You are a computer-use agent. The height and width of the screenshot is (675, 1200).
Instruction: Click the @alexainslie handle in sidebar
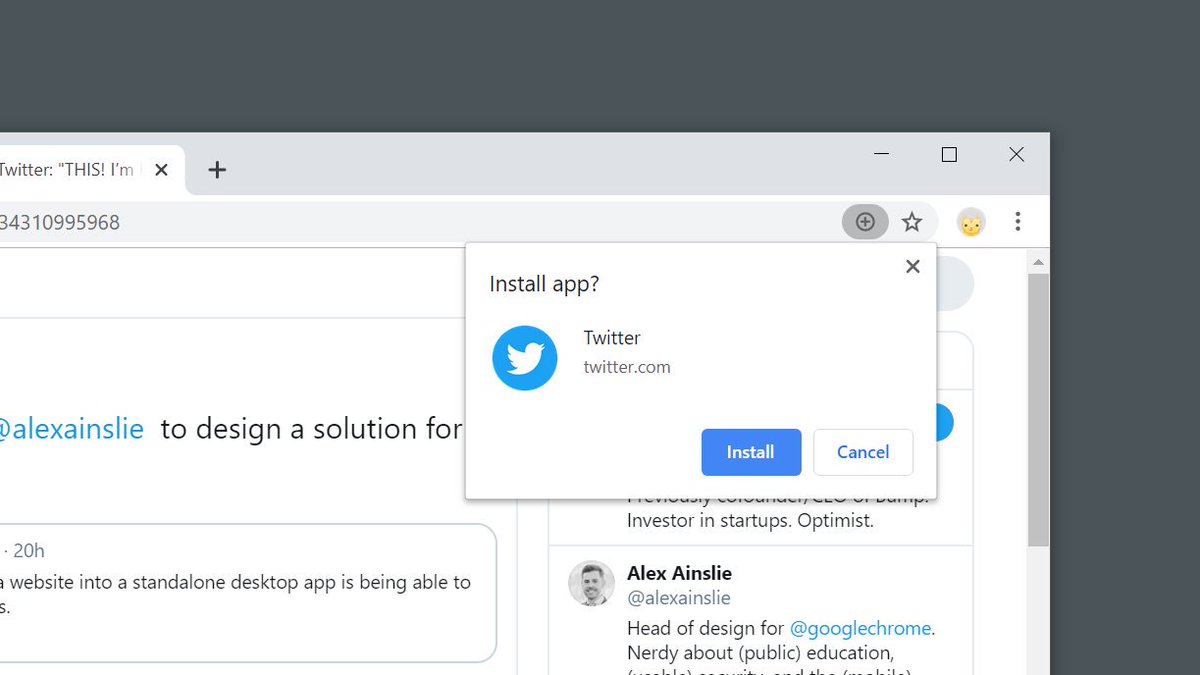(678, 598)
